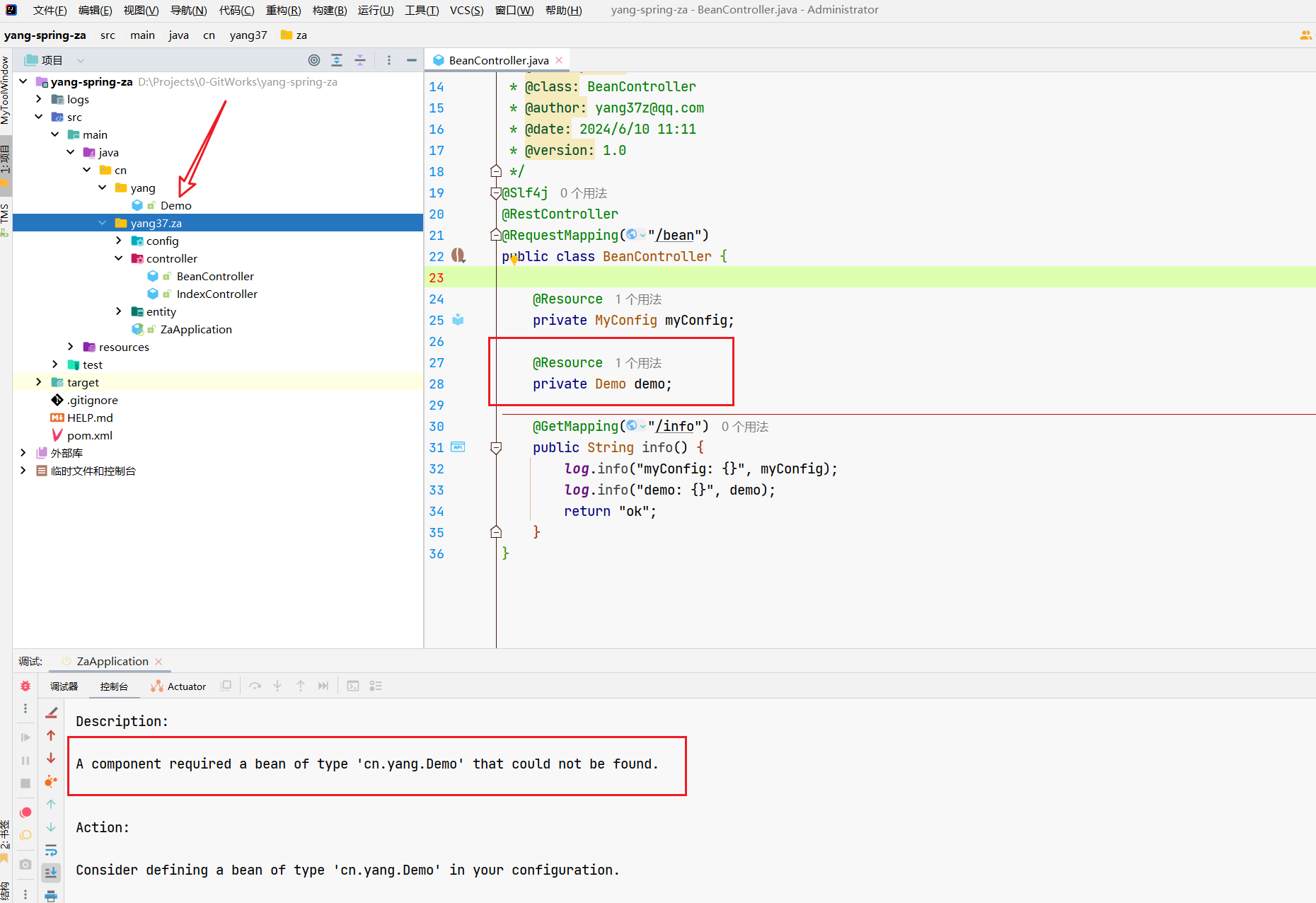Open the 重构(R) menu
This screenshot has width=1316, height=903.
(283, 10)
